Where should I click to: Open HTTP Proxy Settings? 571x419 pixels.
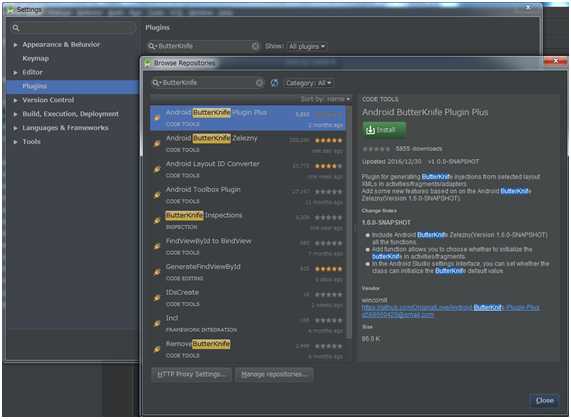[x=191, y=374]
